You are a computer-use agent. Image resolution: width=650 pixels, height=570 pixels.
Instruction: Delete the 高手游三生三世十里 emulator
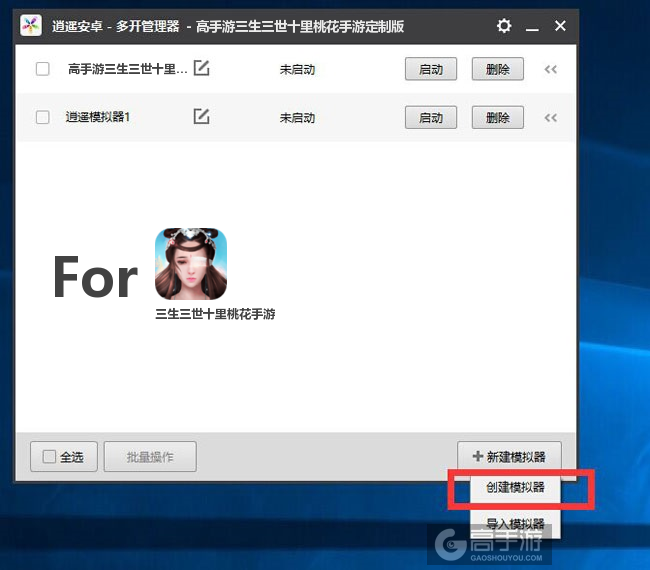[x=497, y=69]
